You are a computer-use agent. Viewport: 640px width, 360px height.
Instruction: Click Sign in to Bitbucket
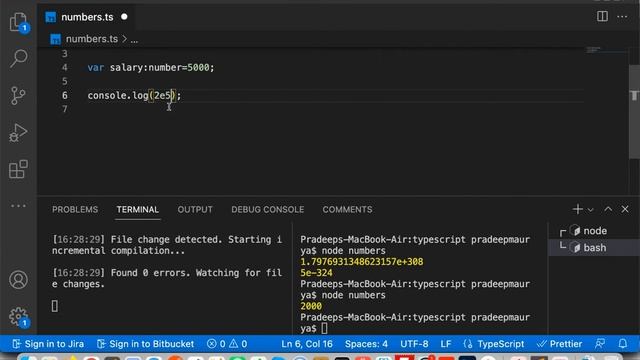pyautogui.click(x=145, y=344)
